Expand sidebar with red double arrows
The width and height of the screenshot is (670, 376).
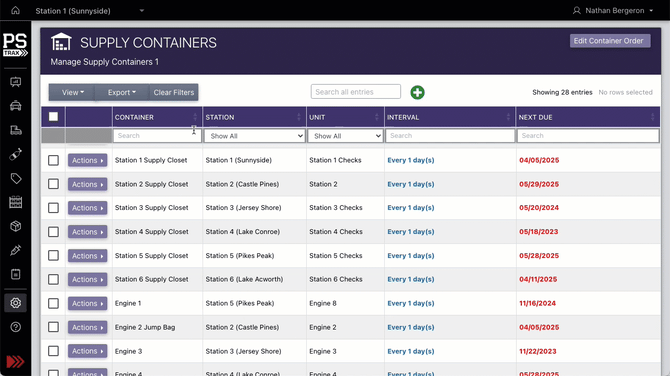click(15, 362)
